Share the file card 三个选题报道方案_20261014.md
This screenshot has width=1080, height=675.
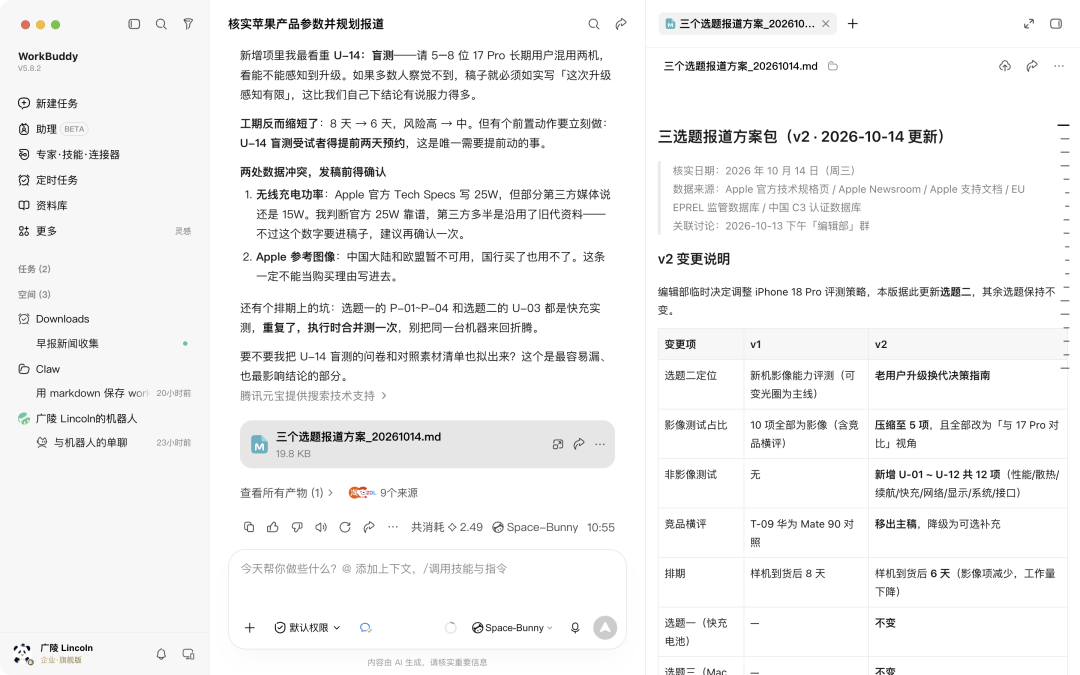tap(579, 444)
